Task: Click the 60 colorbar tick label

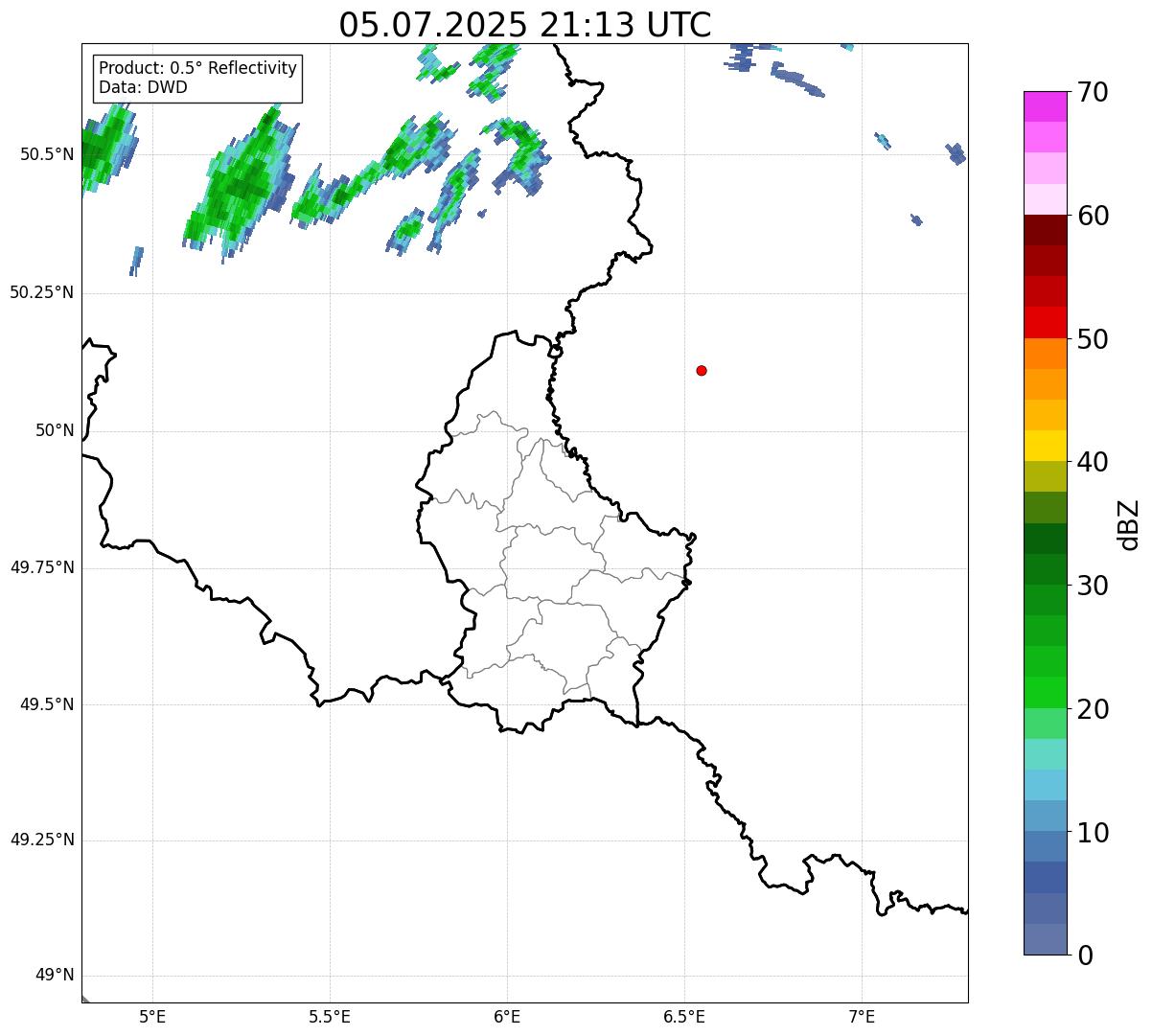Action: coord(1093,216)
